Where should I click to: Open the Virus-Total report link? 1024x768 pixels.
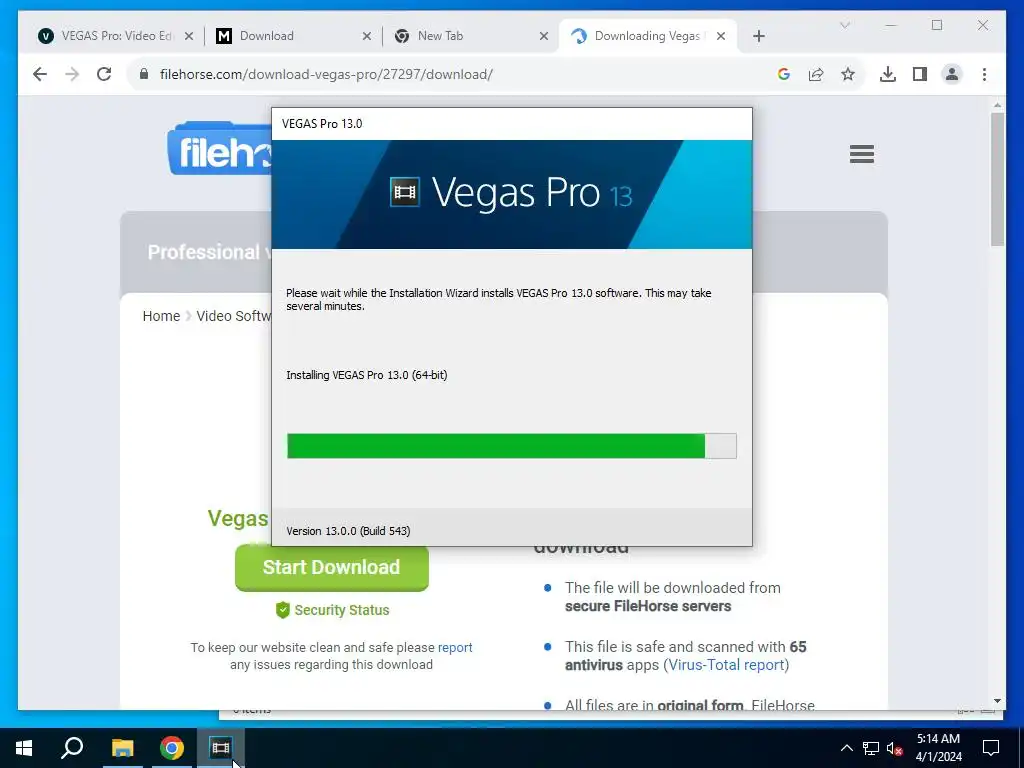click(726, 665)
